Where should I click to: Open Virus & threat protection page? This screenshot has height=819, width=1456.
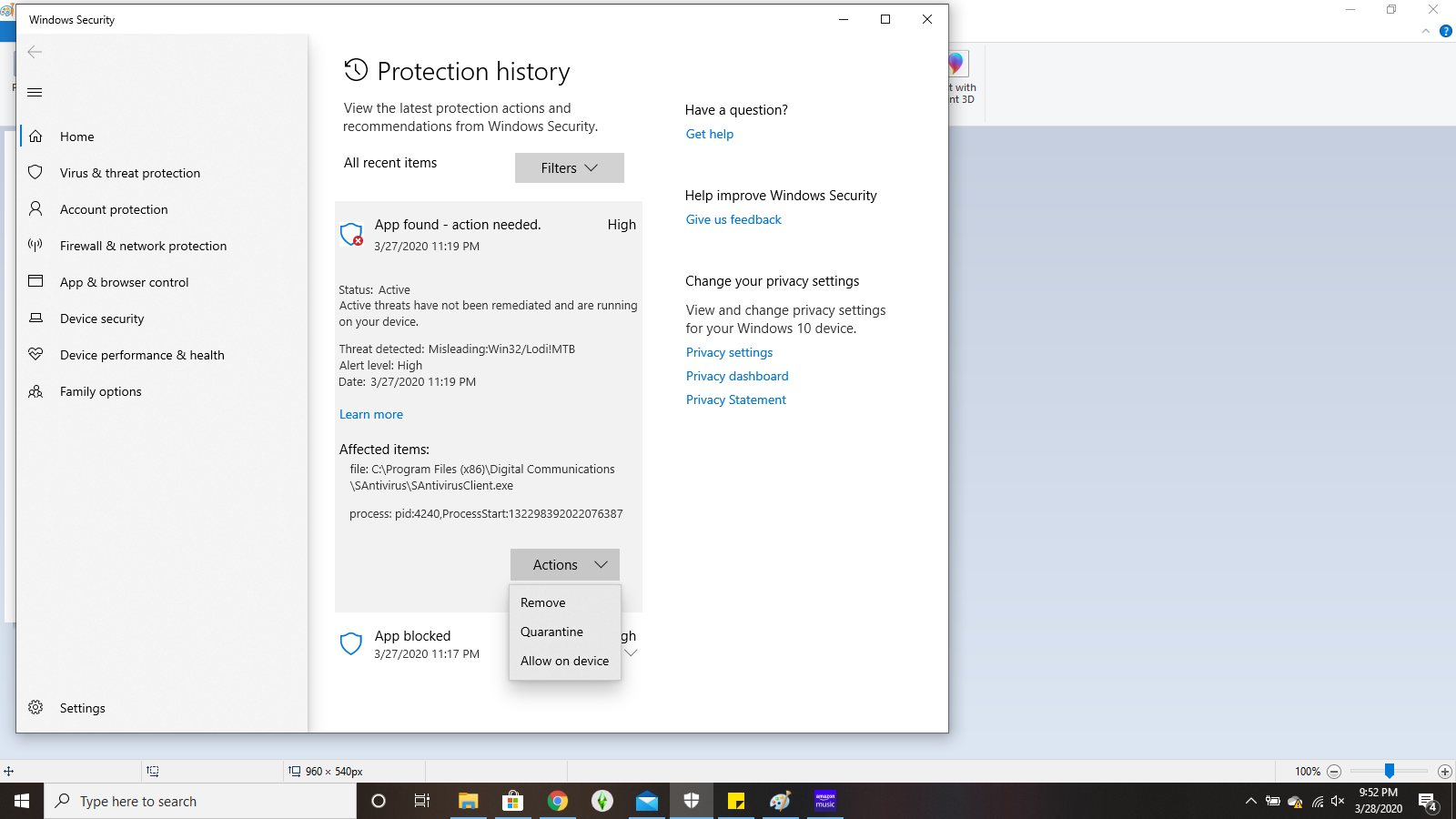coord(162,173)
